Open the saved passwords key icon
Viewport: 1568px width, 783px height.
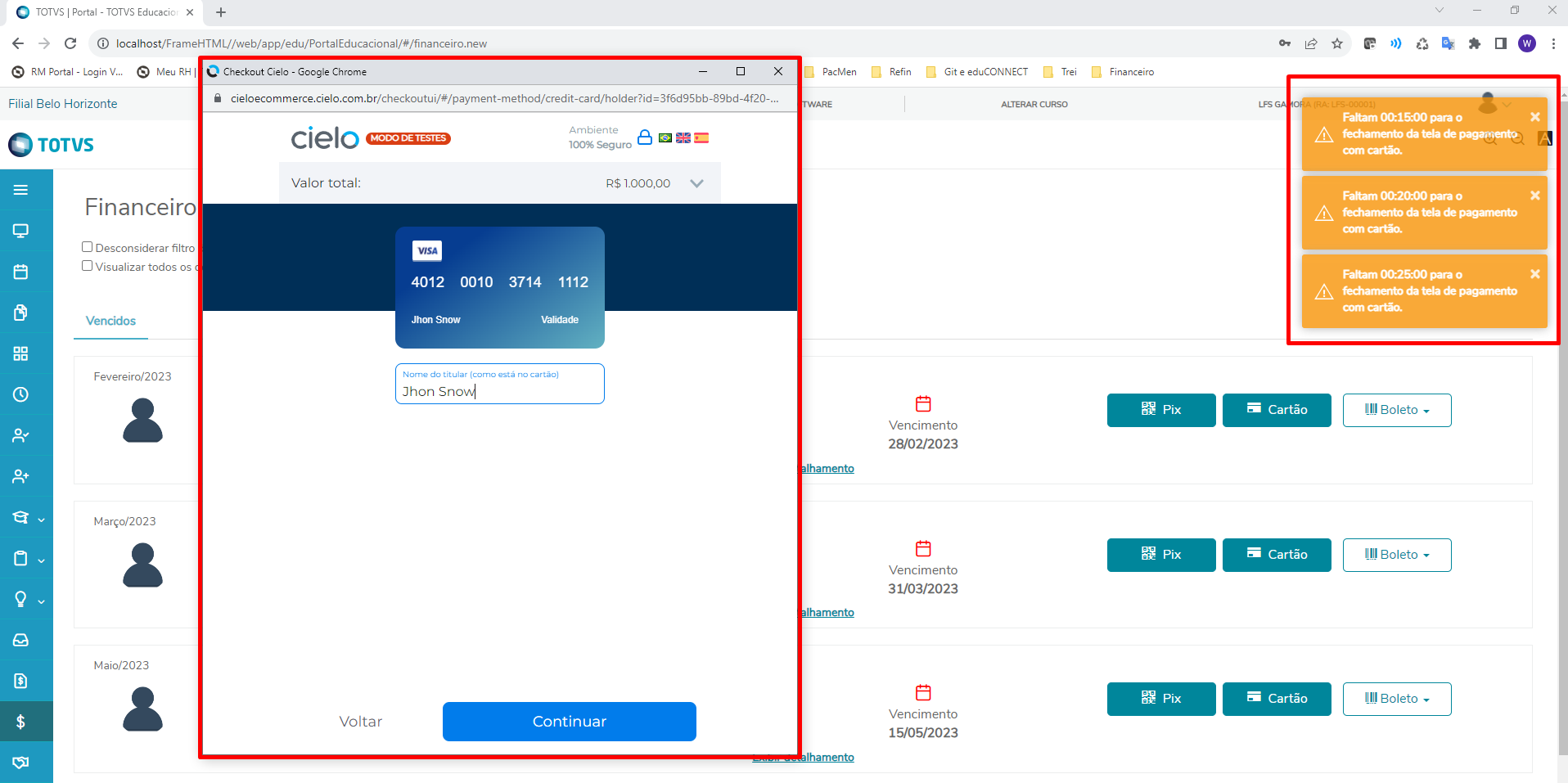click(x=1285, y=43)
